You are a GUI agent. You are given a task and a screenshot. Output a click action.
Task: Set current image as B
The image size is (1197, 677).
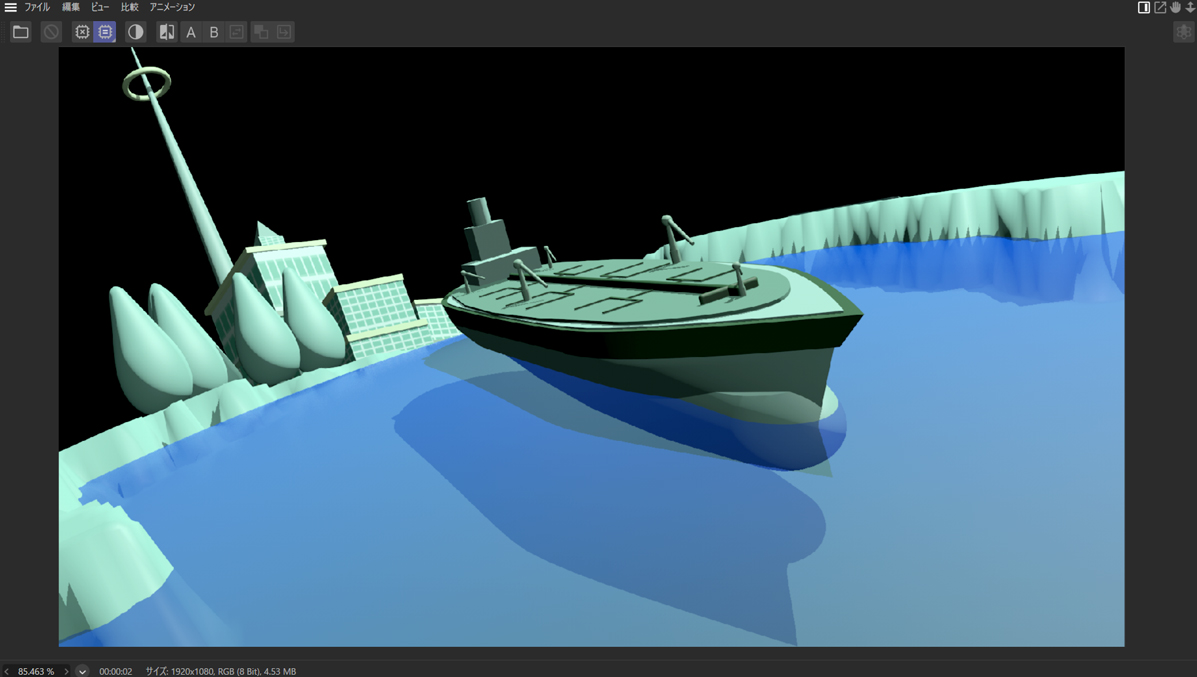pos(214,32)
